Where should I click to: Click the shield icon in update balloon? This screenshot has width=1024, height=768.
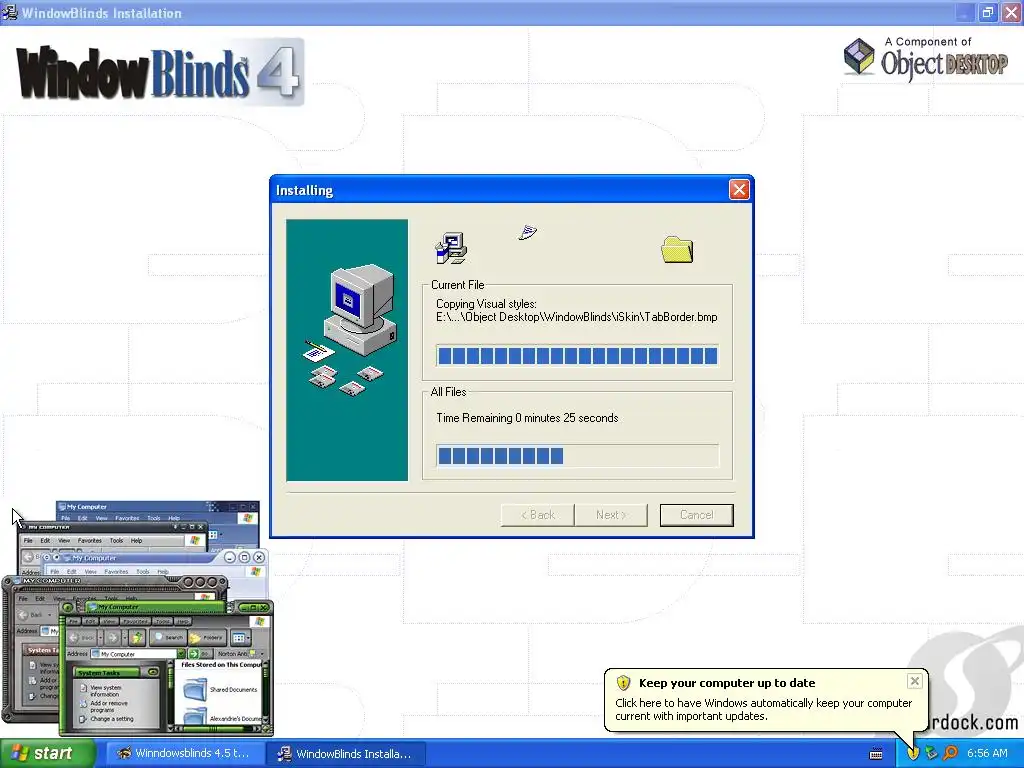click(x=623, y=683)
